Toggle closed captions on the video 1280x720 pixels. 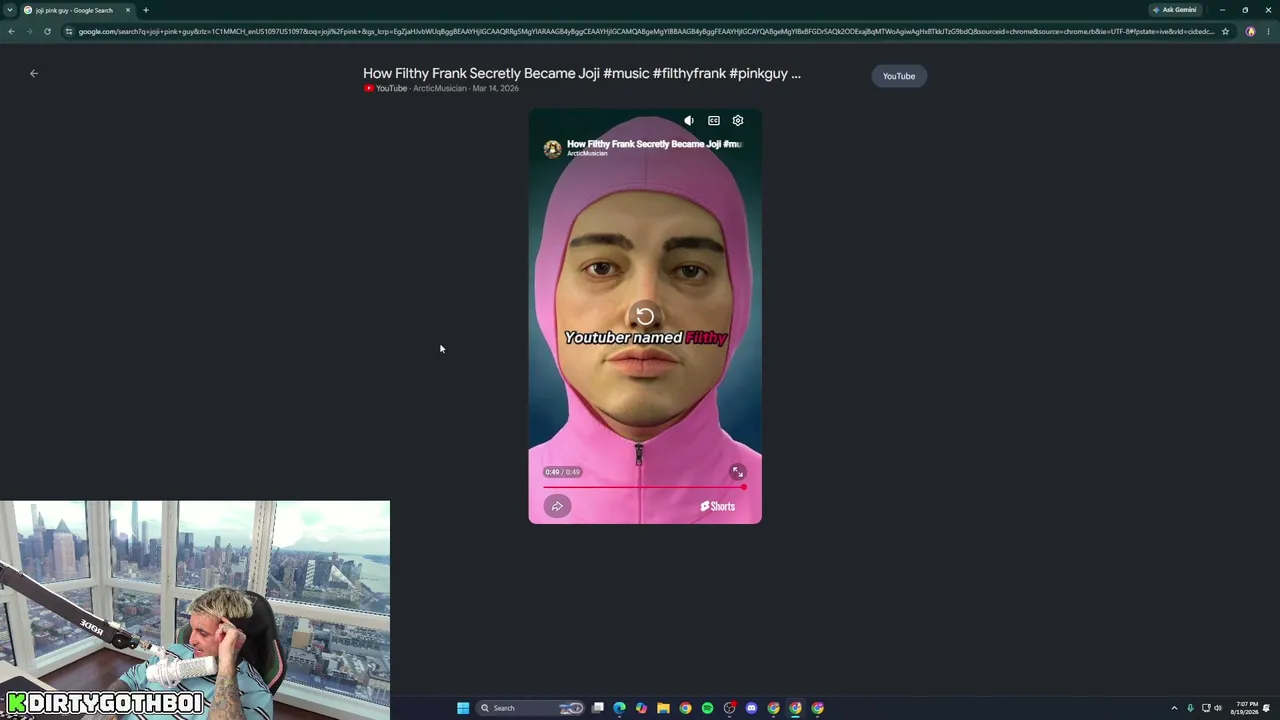click(714, 121)
